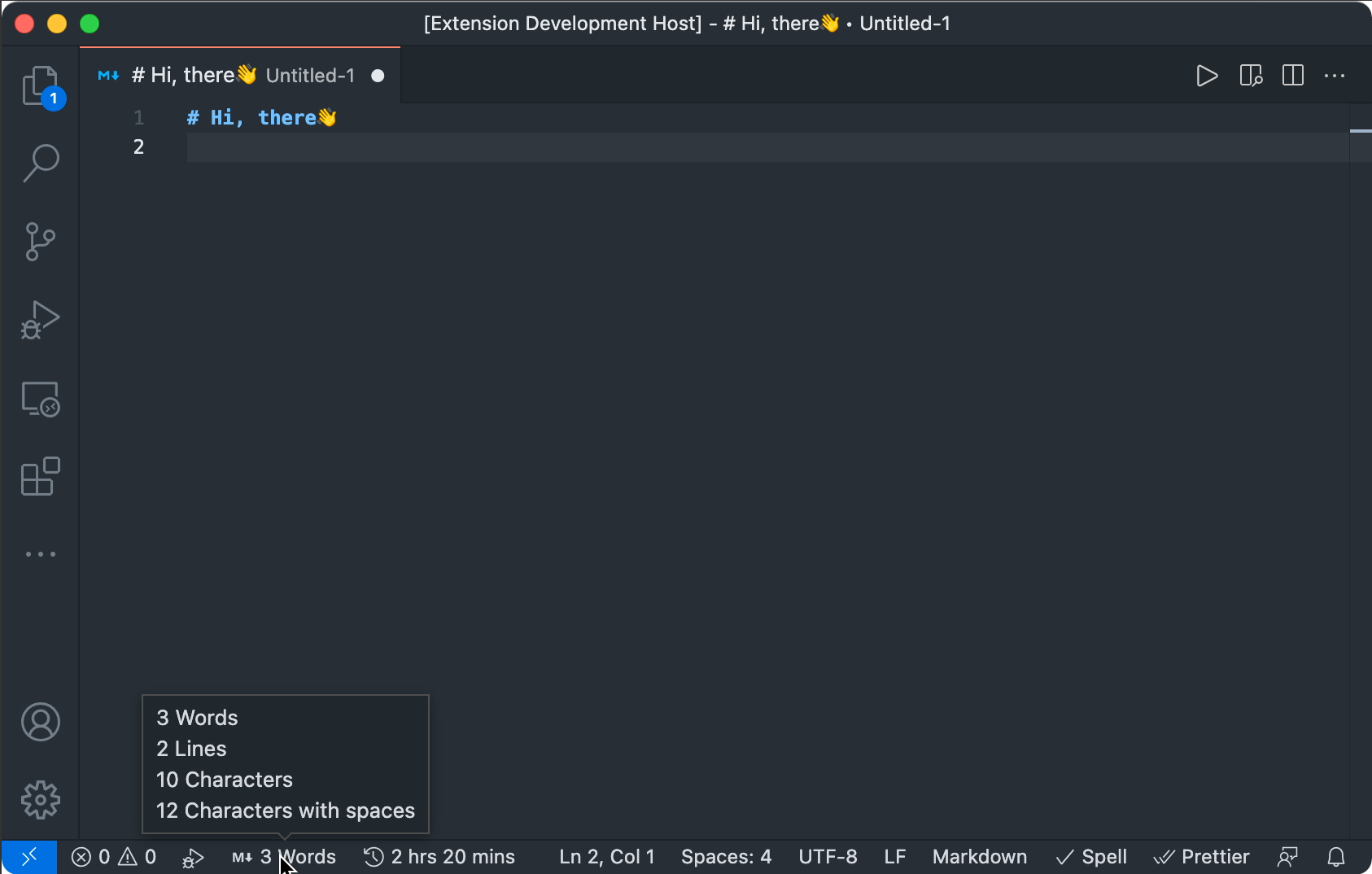Open Extensions view icon
This screenshot has height=874, width=1372.
41,477
